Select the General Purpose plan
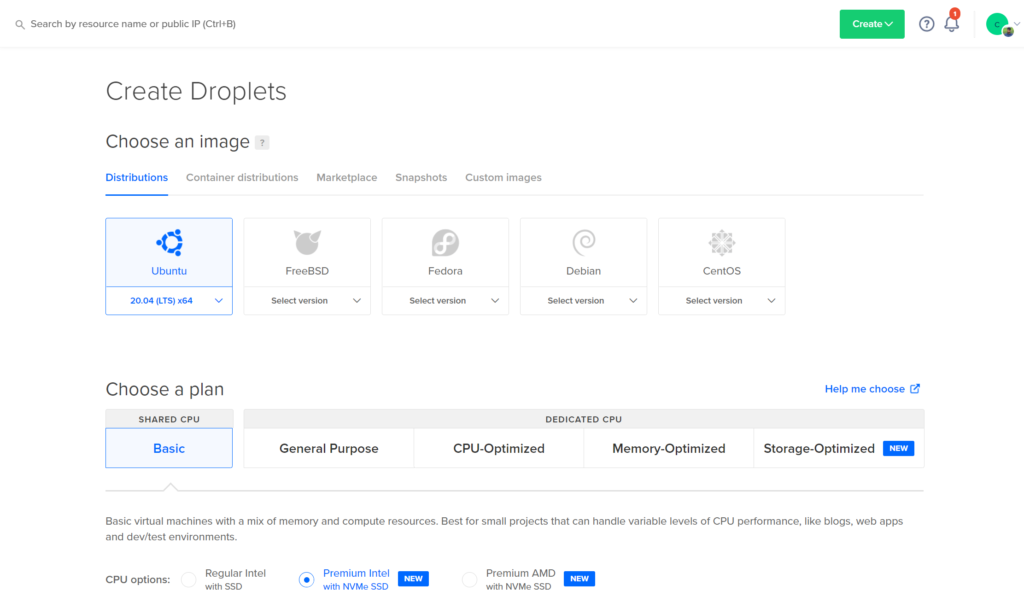 (x=329, y=448)
